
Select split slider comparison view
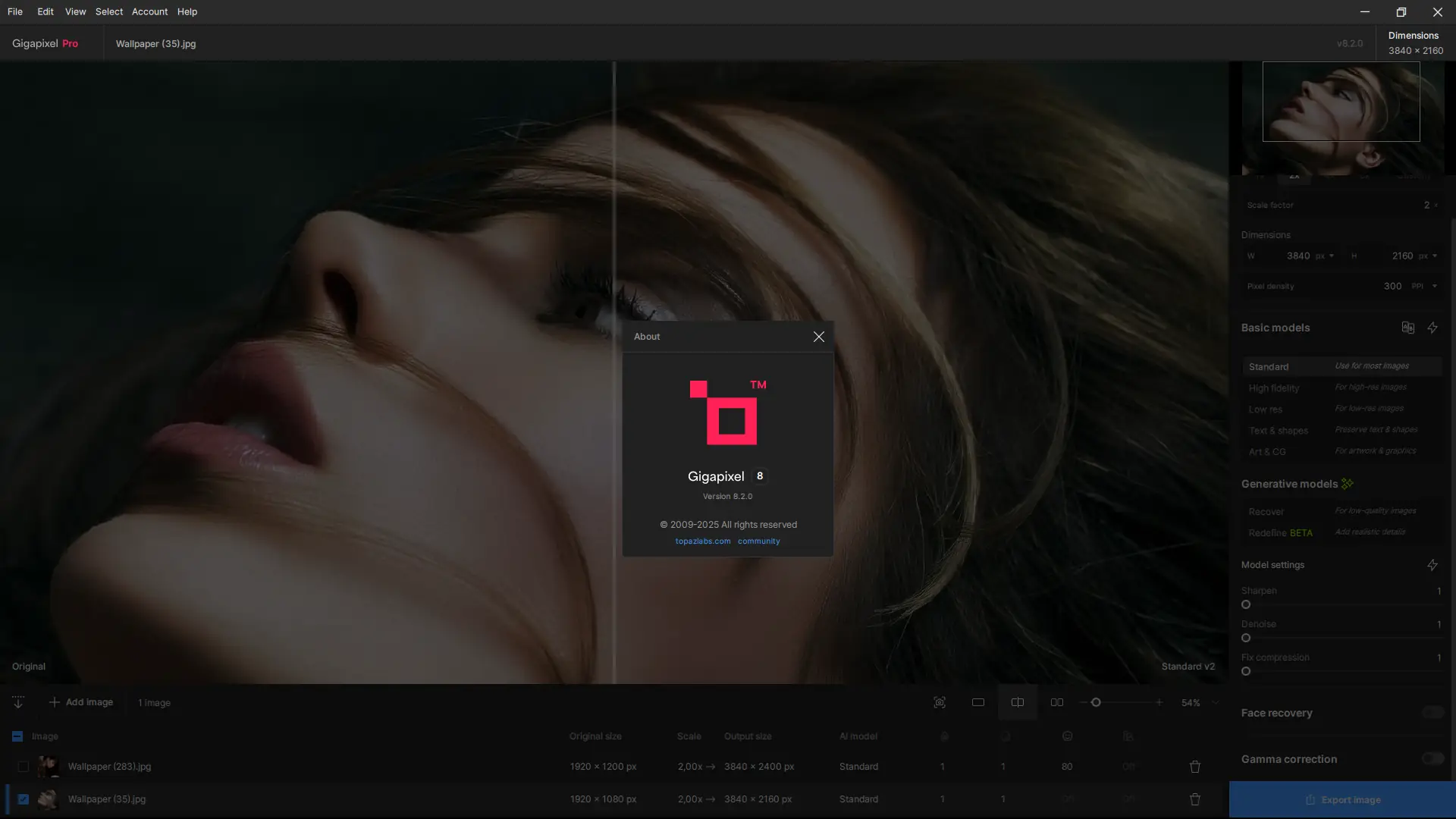pos(1017,702)
